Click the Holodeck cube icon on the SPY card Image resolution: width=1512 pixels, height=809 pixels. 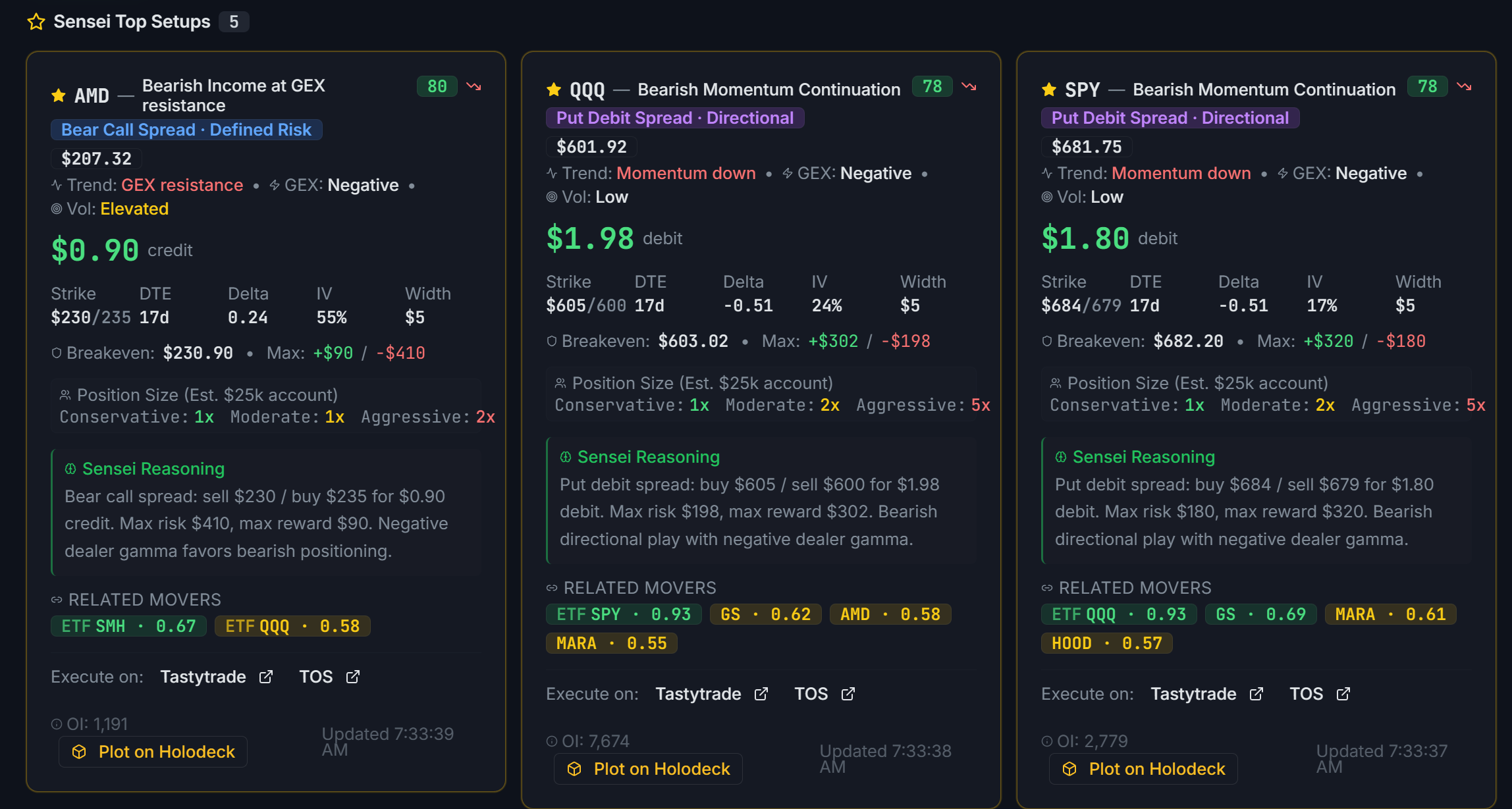pyautogui.click(x=1069, y=768)
